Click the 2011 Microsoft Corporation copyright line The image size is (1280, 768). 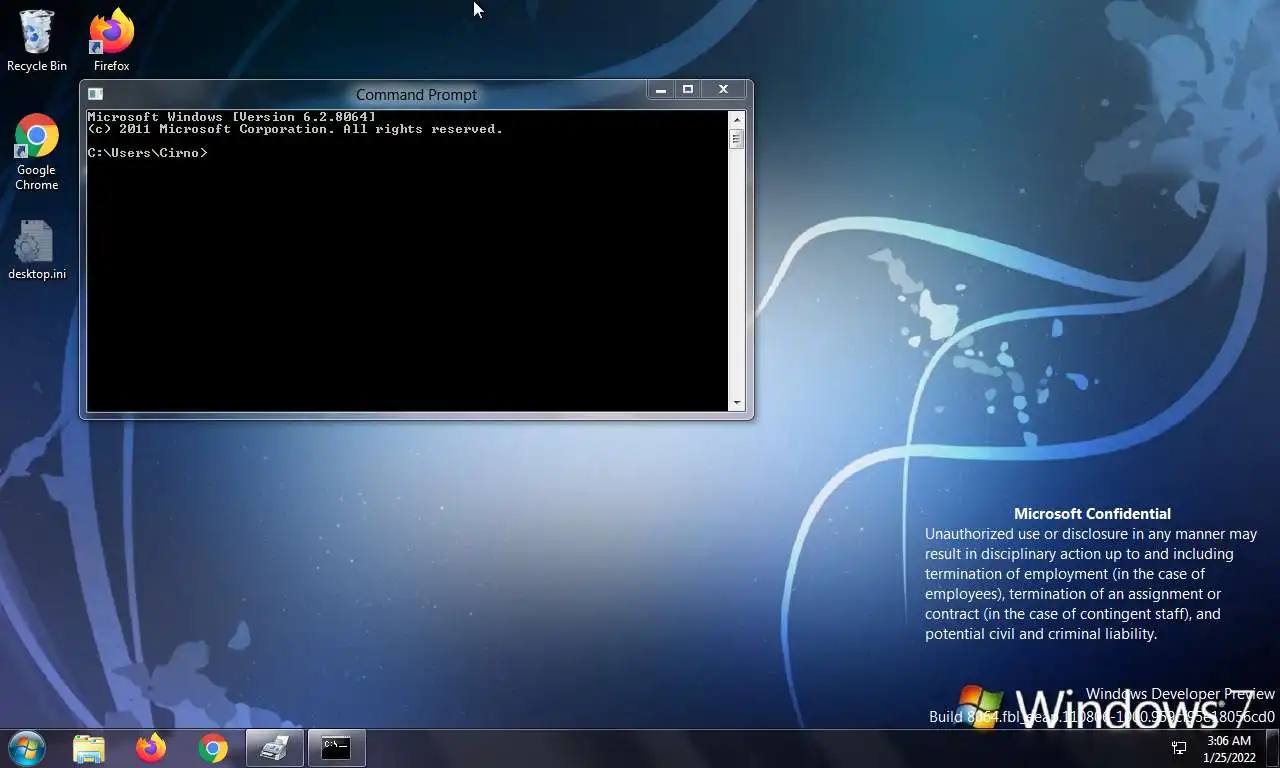[295, 129]
